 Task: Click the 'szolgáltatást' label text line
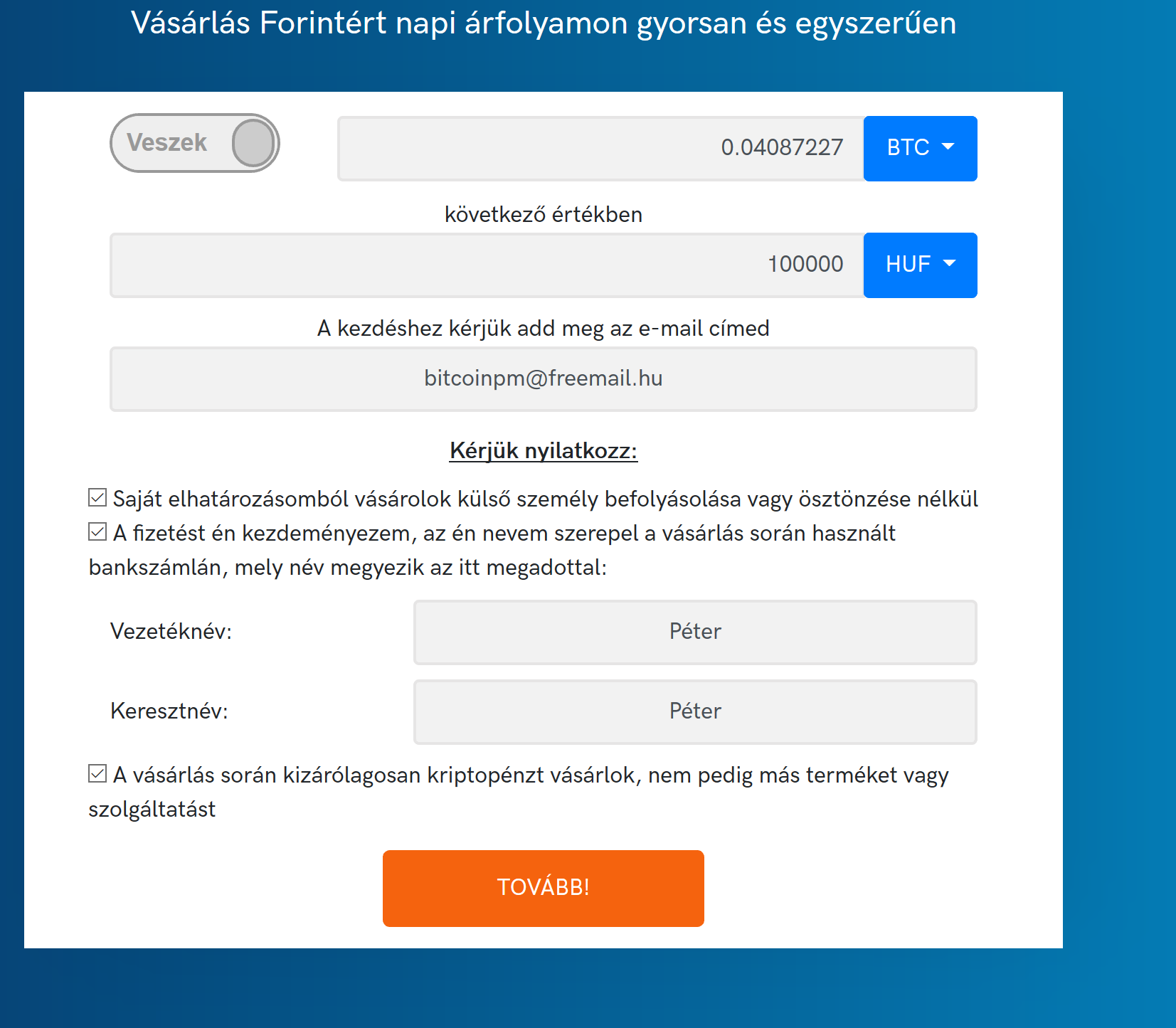(x=152, y=810)
